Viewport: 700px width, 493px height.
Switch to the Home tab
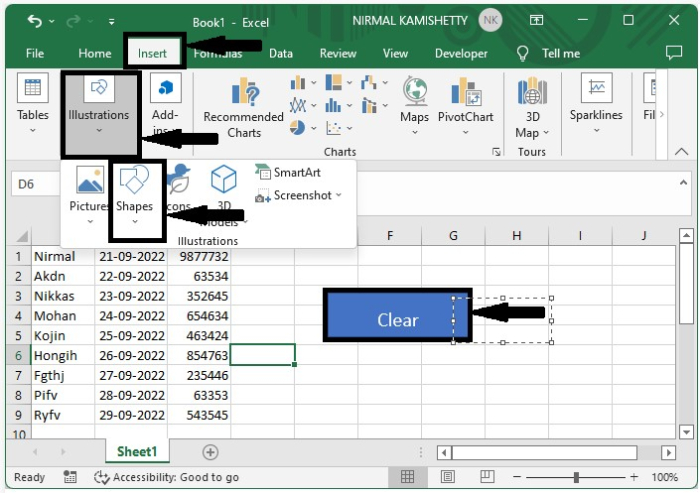(x=95, y=54)
